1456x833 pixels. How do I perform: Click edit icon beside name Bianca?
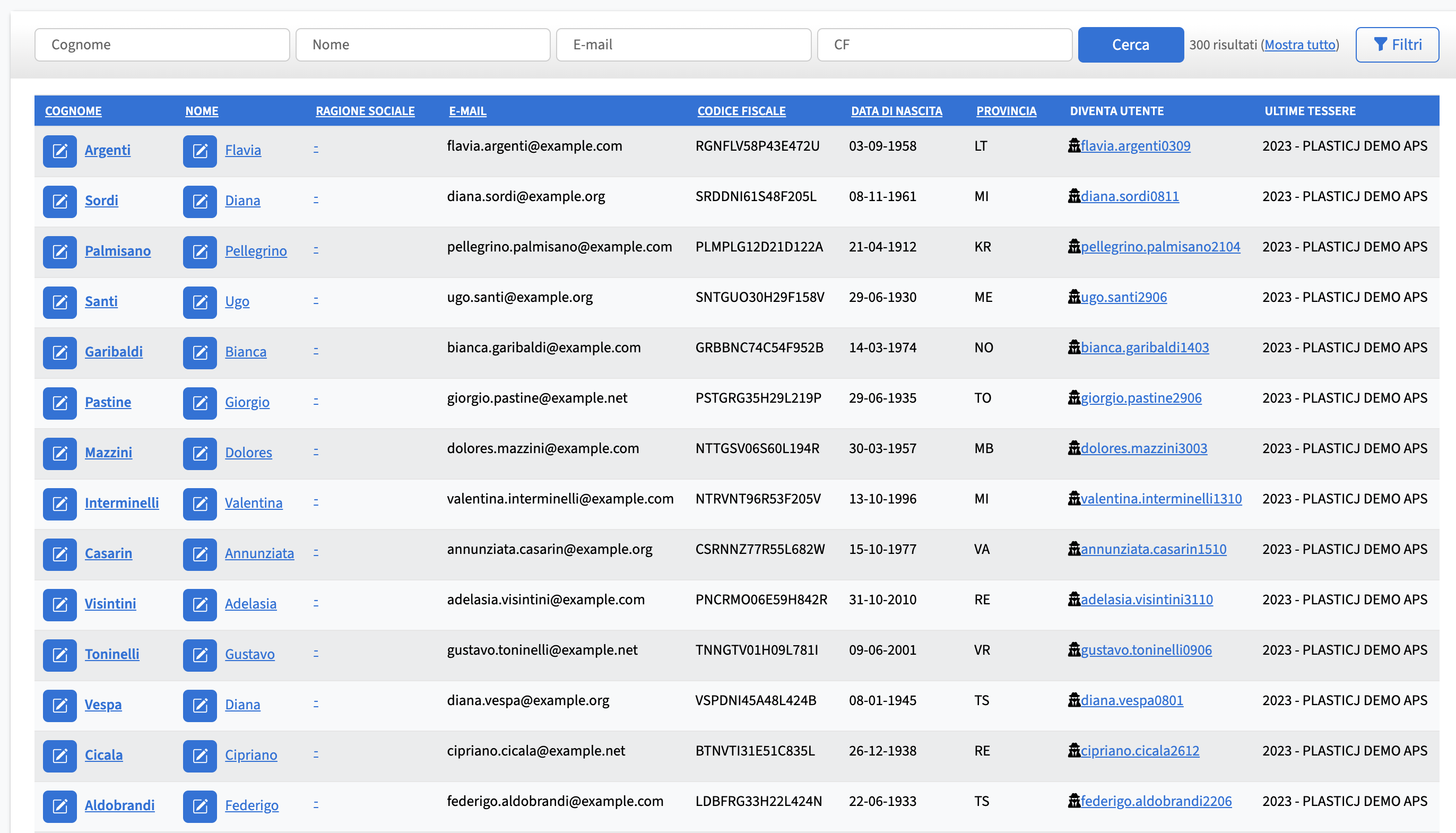pyautogui.click(x=200, y=352)
